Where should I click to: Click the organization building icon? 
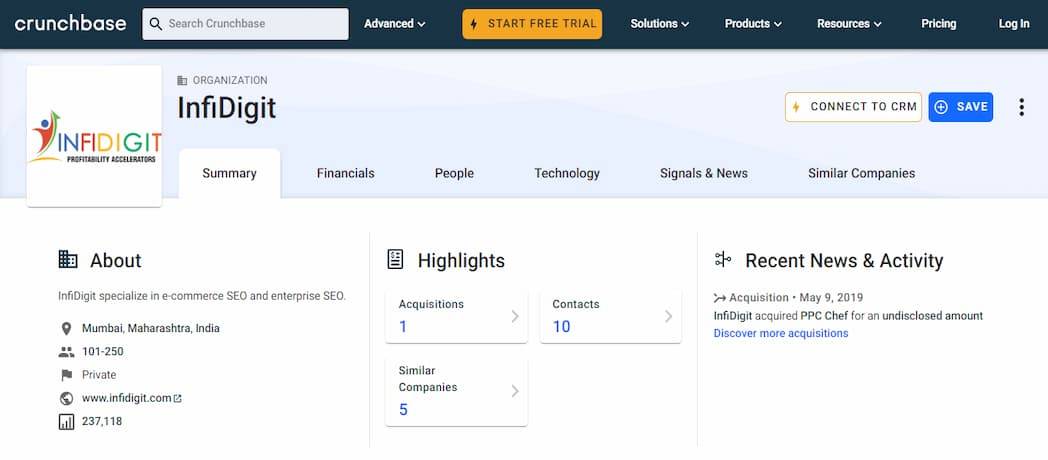(182, 80)
